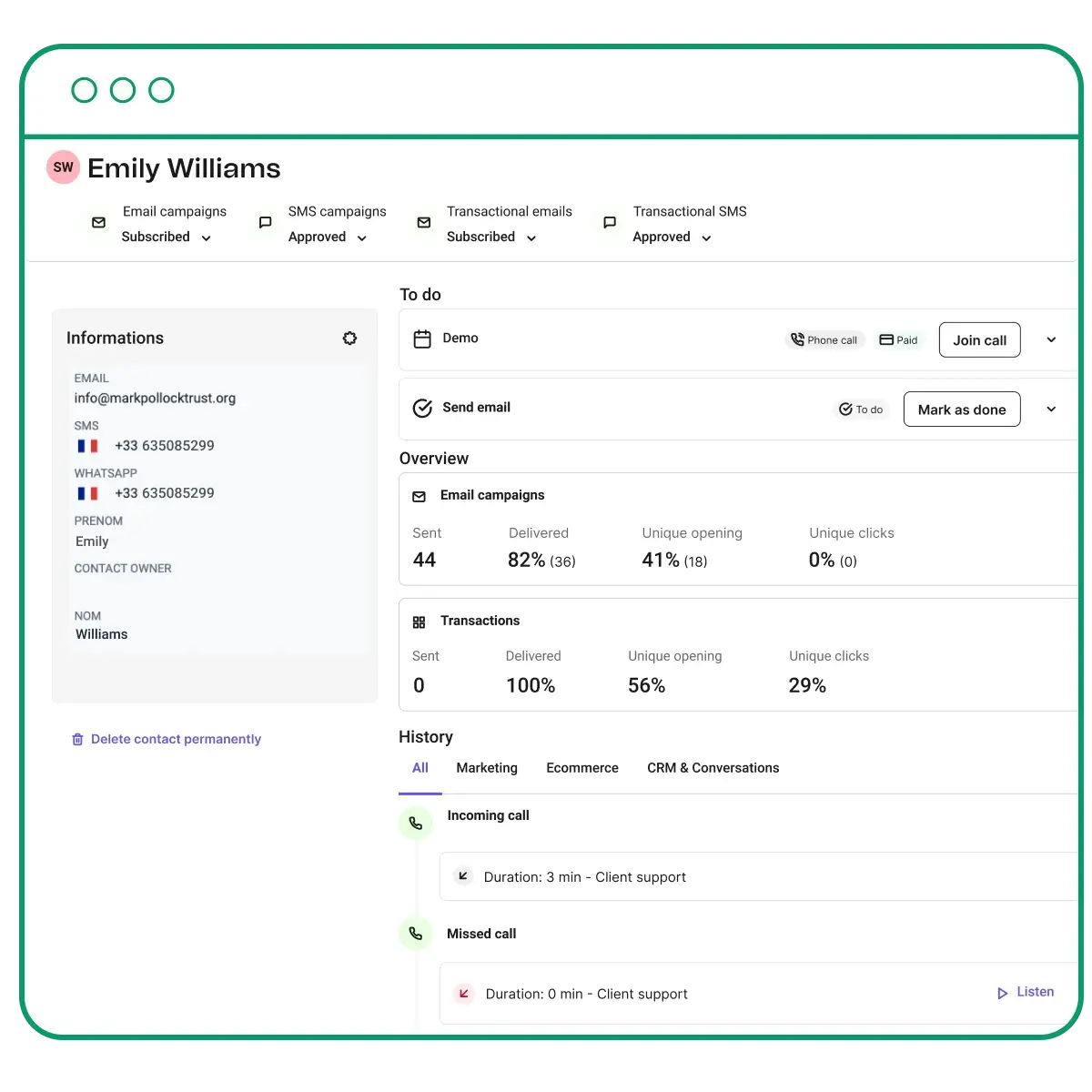This screenshot has width=1092, height=1092.
Task: Click the Send email task check icon
Action: tap(421, 409)
